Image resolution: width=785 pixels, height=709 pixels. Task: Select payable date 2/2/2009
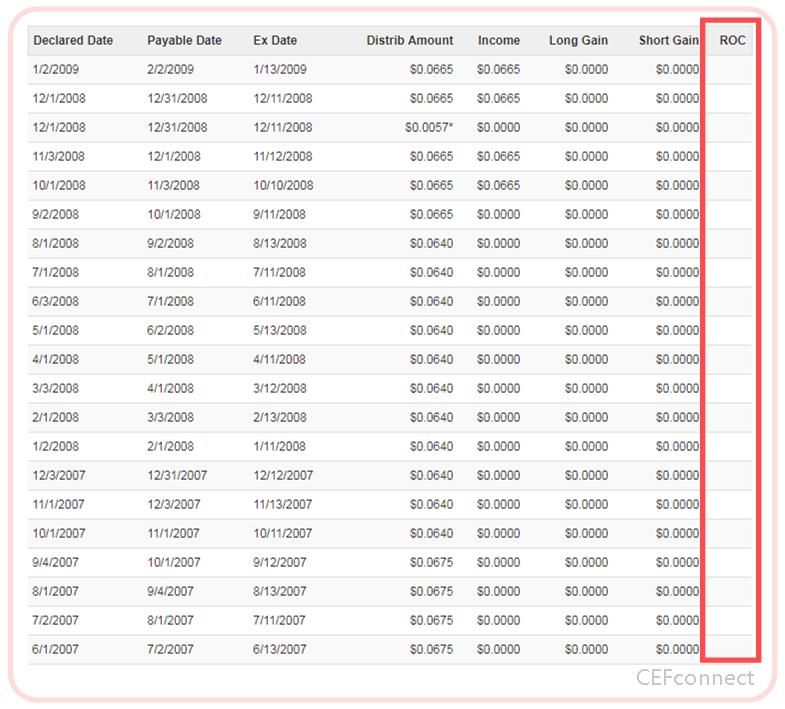coord(170,70)
